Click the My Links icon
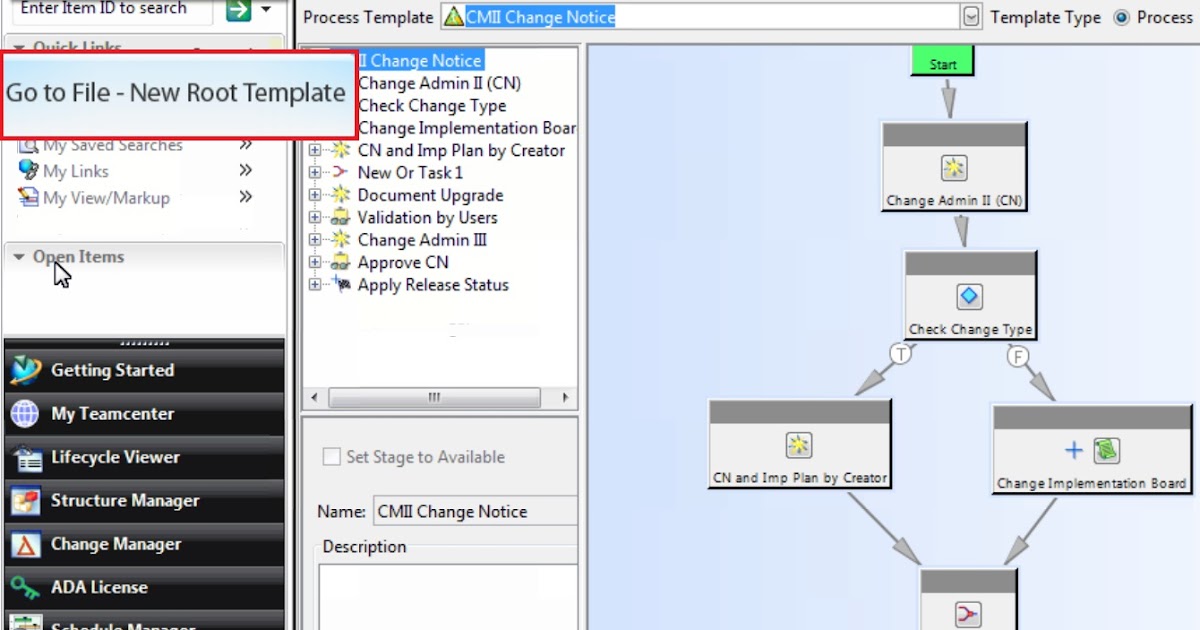The width and height of the screenshot is (1200, 630). pos(28,171)
